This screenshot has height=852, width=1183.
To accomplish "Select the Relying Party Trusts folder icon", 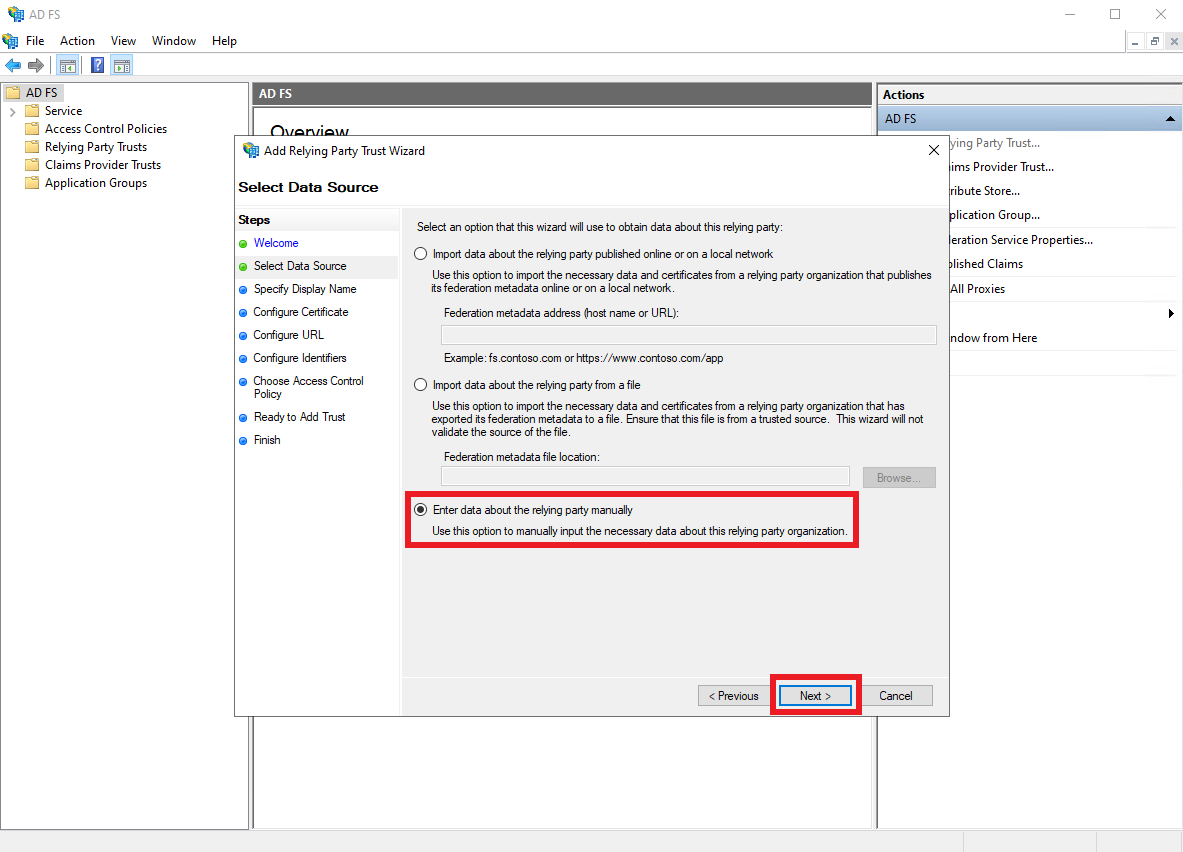I will coord(32,147).
